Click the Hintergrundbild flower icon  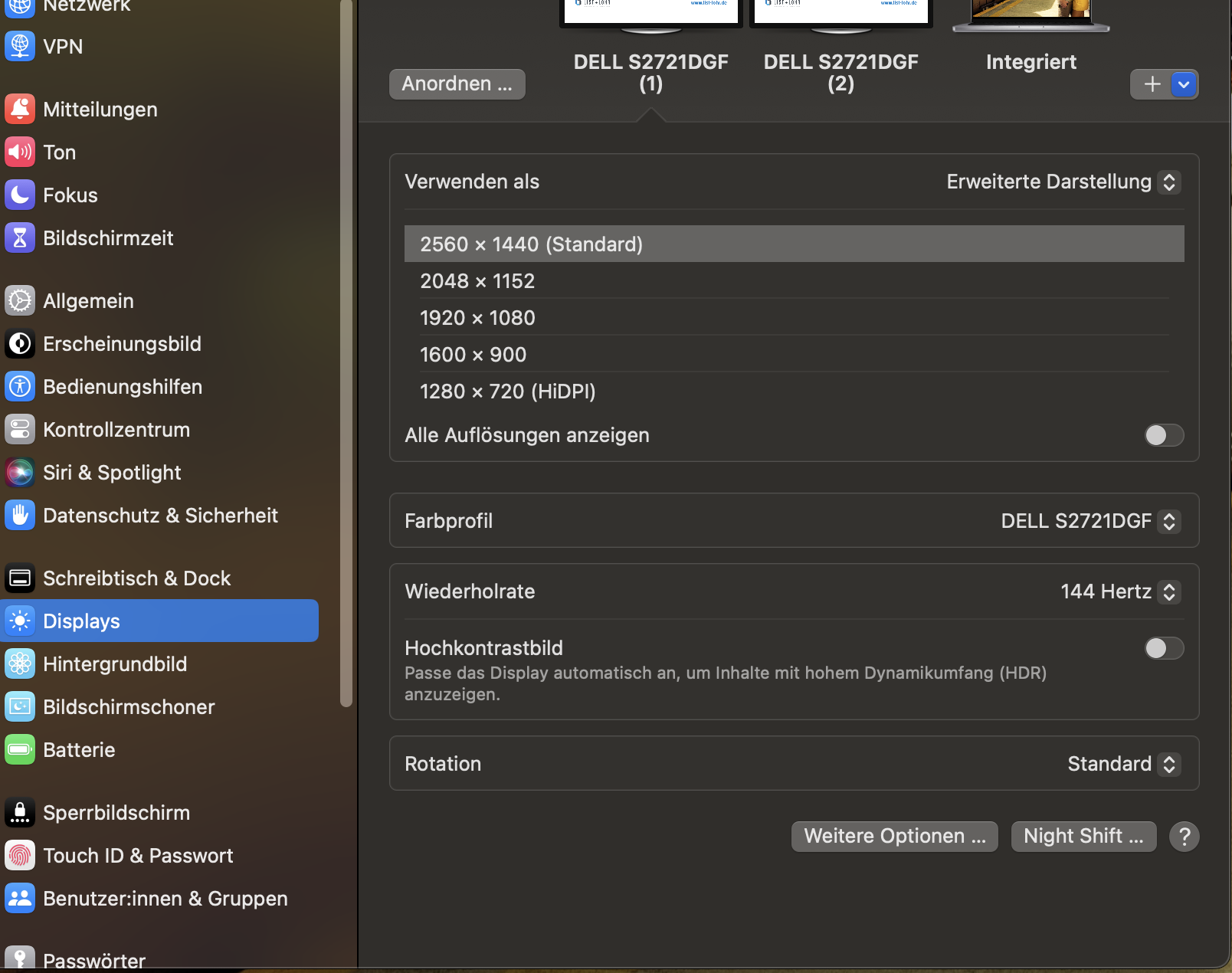(x=20, y=663)
